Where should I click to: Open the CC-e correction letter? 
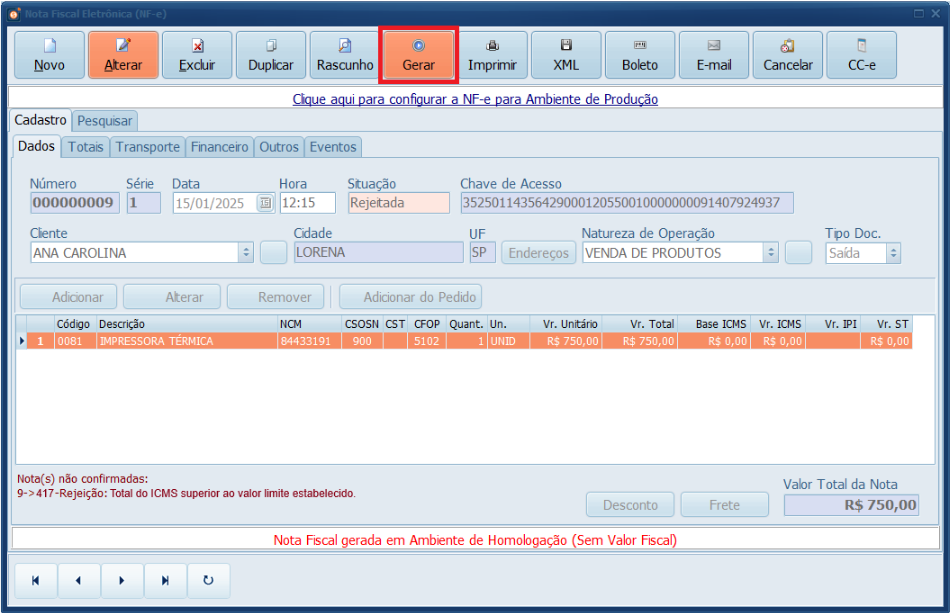[861, 55]
